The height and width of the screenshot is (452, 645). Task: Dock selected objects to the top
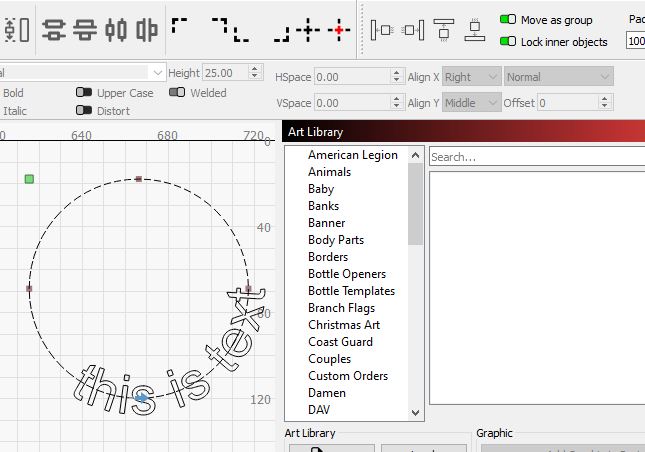pyautogui.click(x=444, y=30)
